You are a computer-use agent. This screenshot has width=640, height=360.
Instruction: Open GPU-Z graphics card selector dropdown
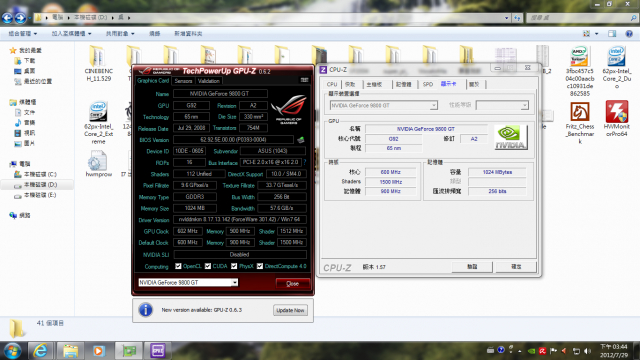click(x=235, y=282)
